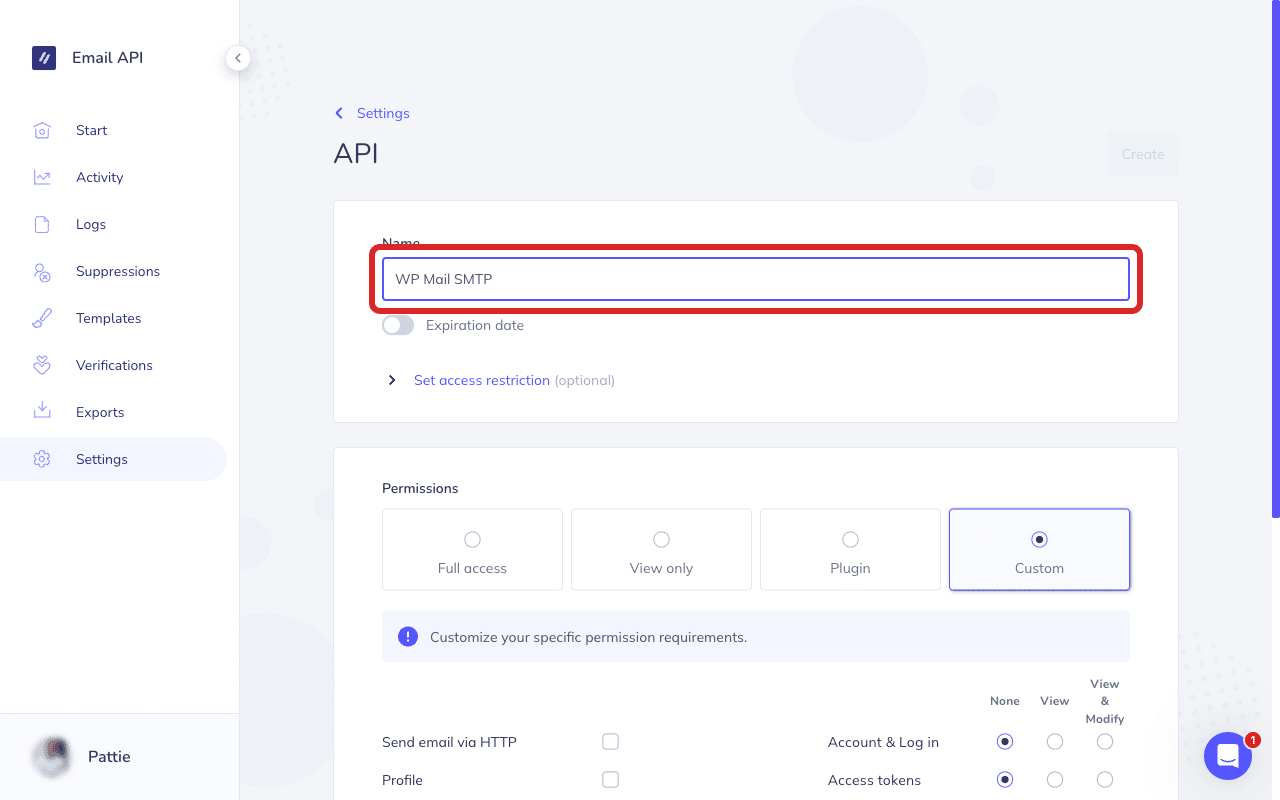Screen dimensions: 1280x800
Task: Click the Verifications heart icon
Action: coord(42,365)
